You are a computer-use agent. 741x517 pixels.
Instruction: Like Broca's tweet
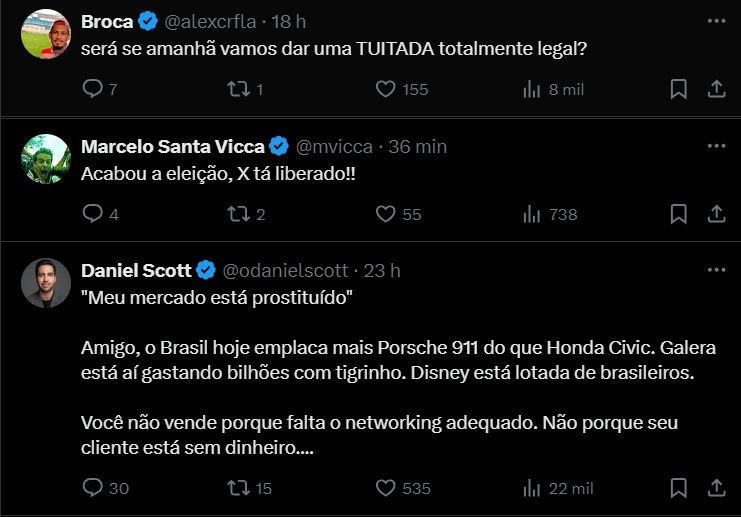386,89
